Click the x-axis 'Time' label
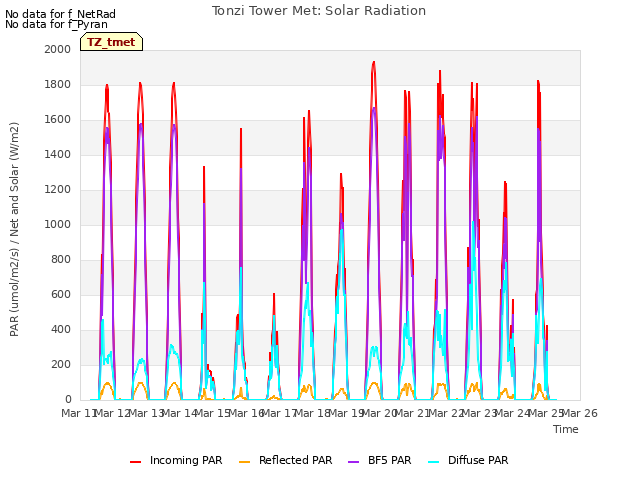The image size is (640, 480). [x=566, y=429]
